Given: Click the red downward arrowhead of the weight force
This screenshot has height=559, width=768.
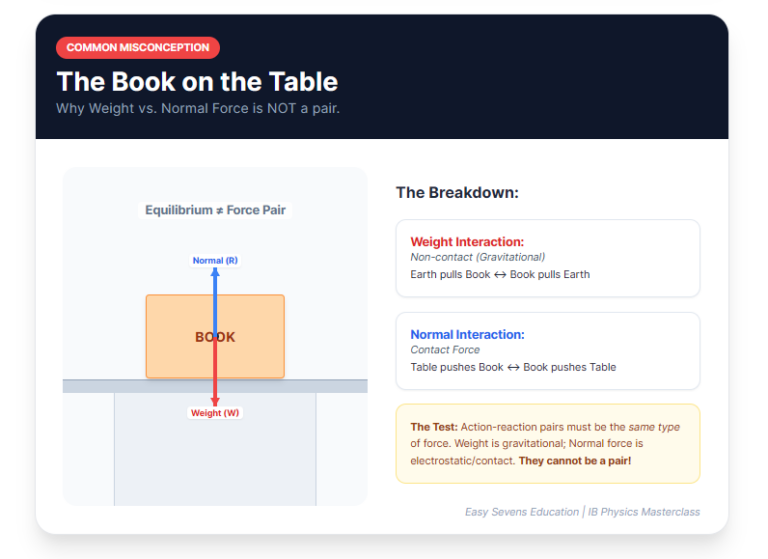Looking at the screenshot, I should pyautogui.click(x=215, y=400).
